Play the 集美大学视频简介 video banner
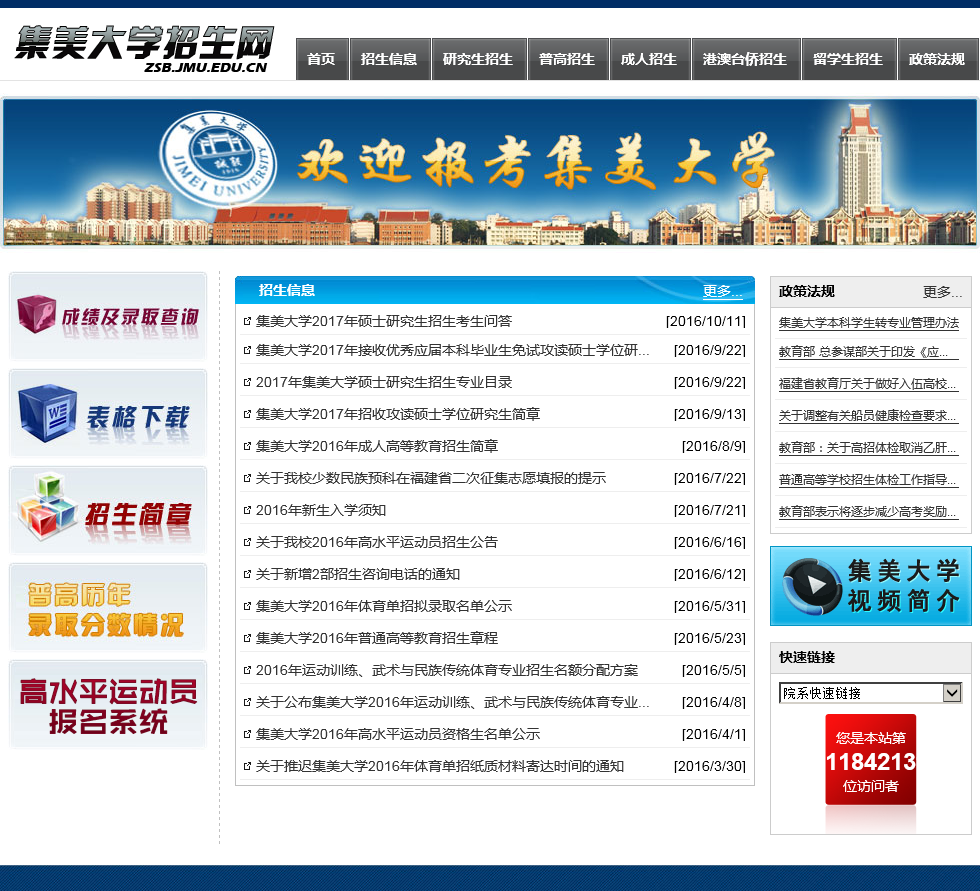Viewport: 980px width, 891px height. coord(871,586)
